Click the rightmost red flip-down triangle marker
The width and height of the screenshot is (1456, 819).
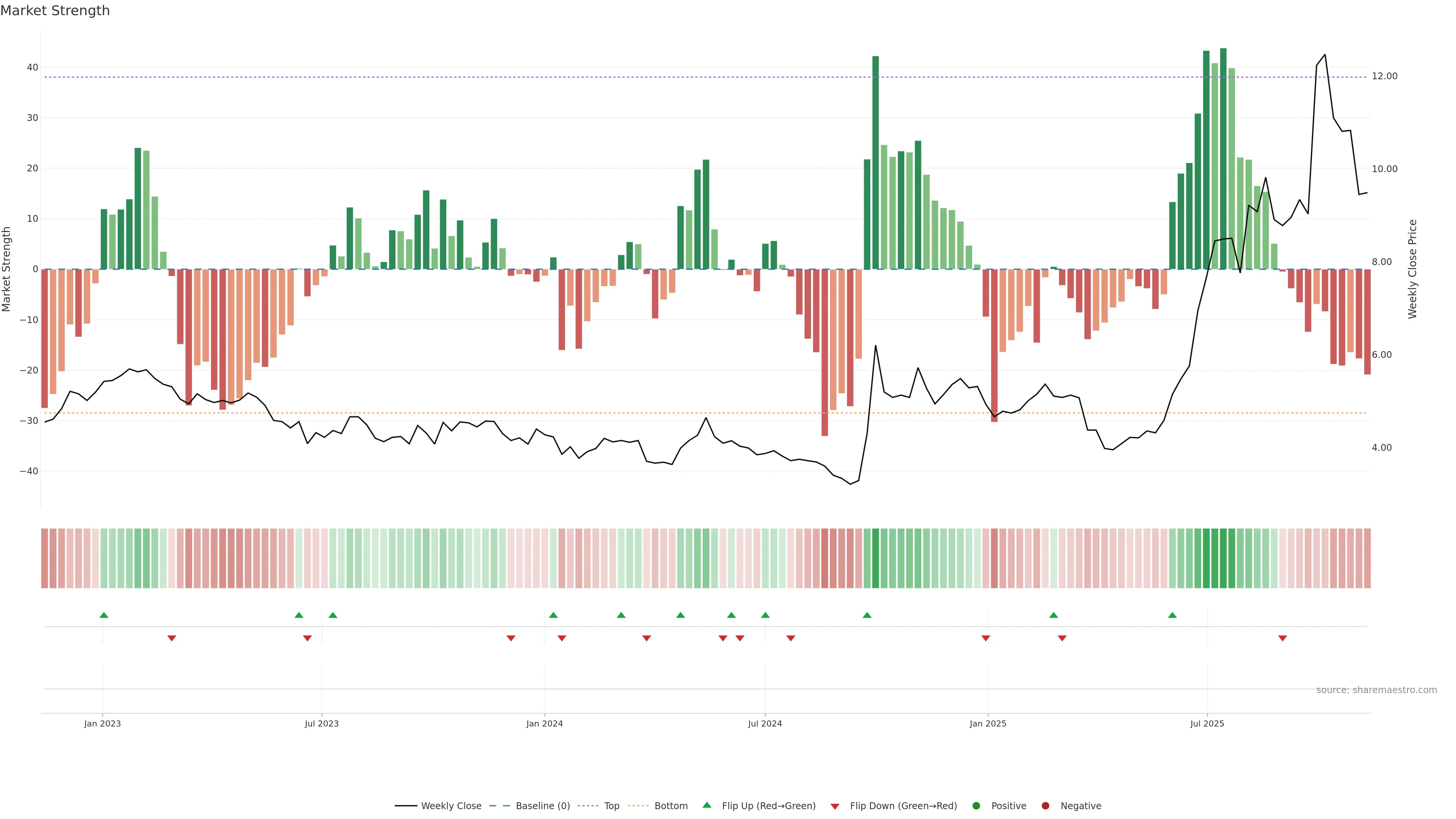click(x=1282, y=638)
